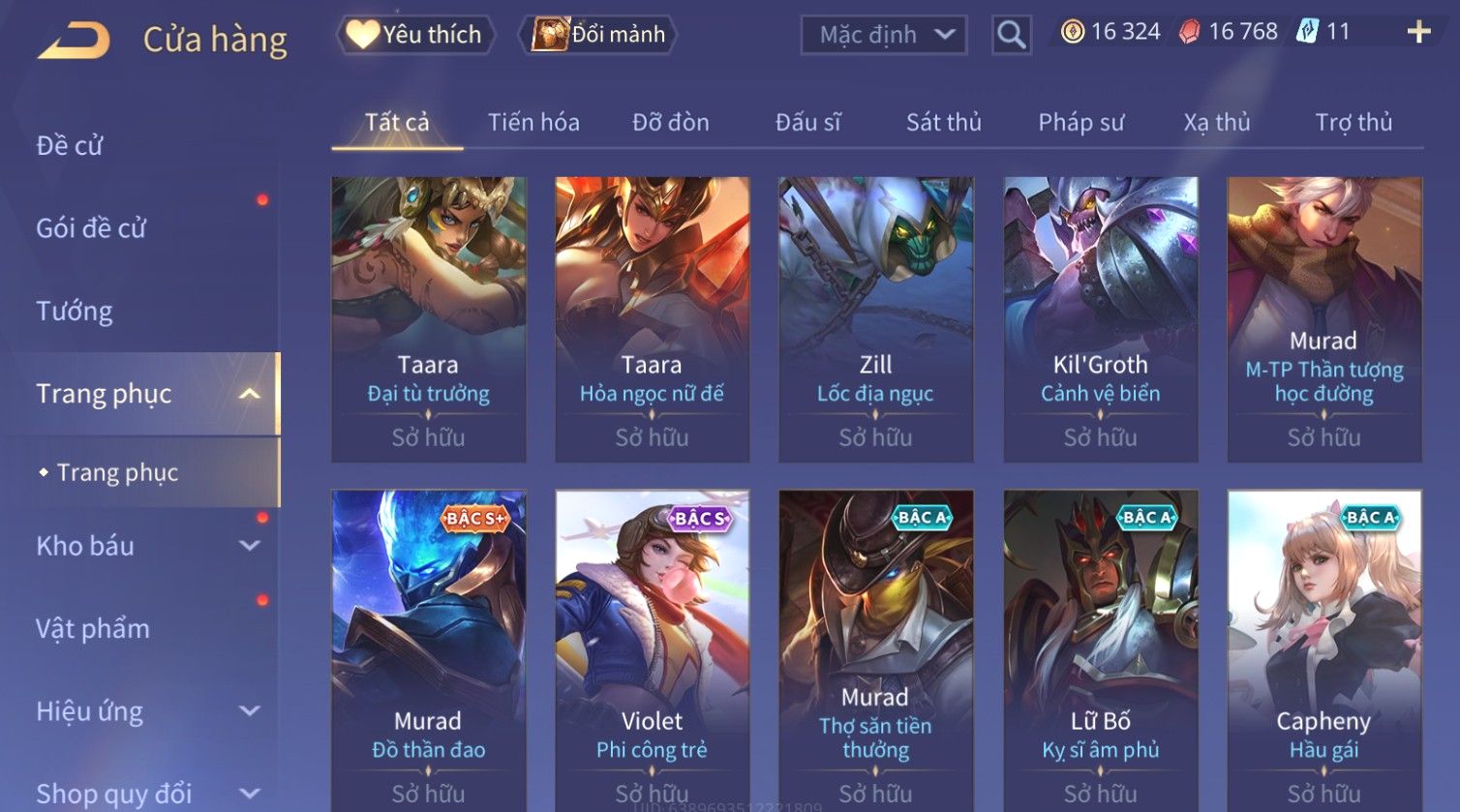The width and height of the screenshot is (1460, 812).
Task: Tap the red gem currency icon
Action: tap(1189, 32)
